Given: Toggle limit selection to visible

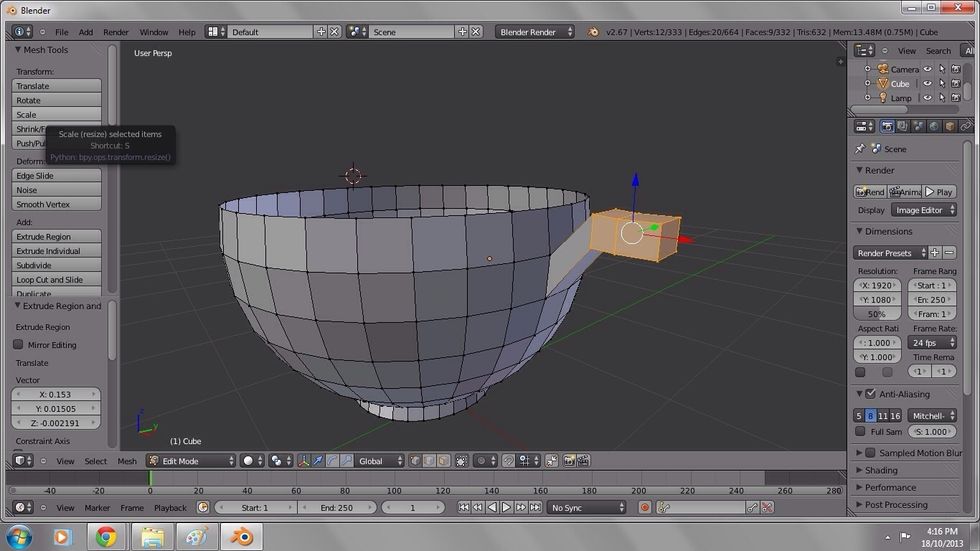Looking at the screenshot, I should point(461,461).
